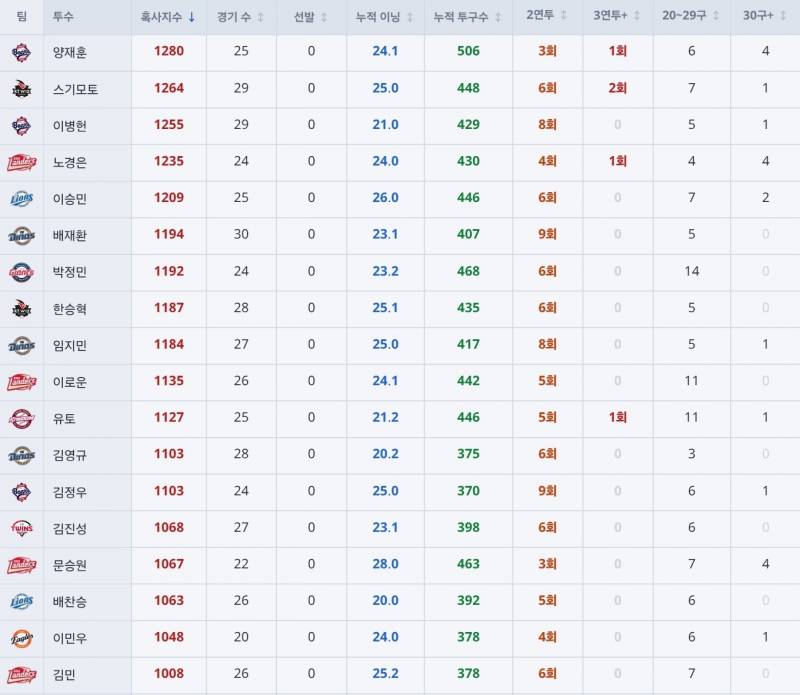Click the 팀 column header

[x=21, y=16]
